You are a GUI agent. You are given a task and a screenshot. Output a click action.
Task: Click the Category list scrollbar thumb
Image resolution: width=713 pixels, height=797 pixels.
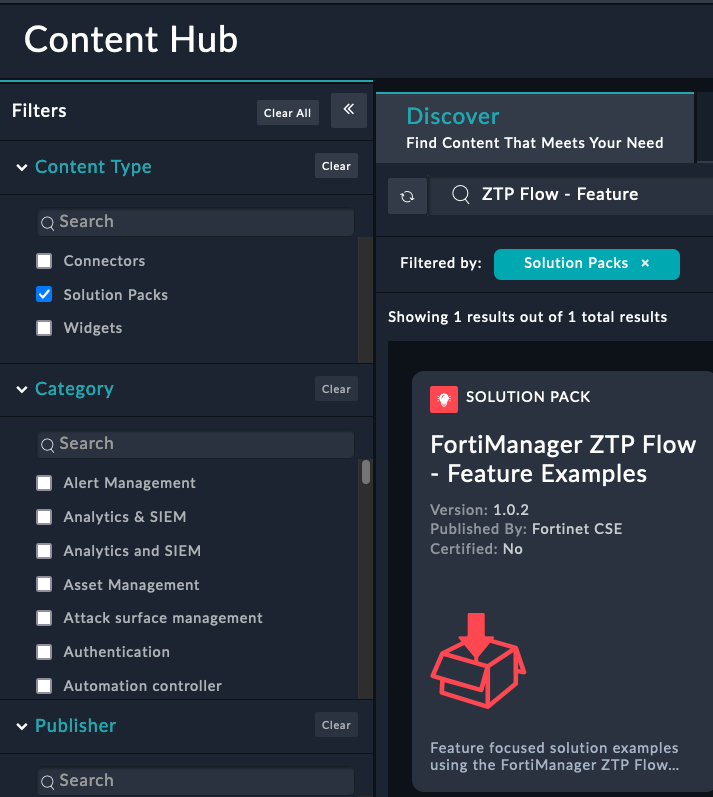(366, 472)
